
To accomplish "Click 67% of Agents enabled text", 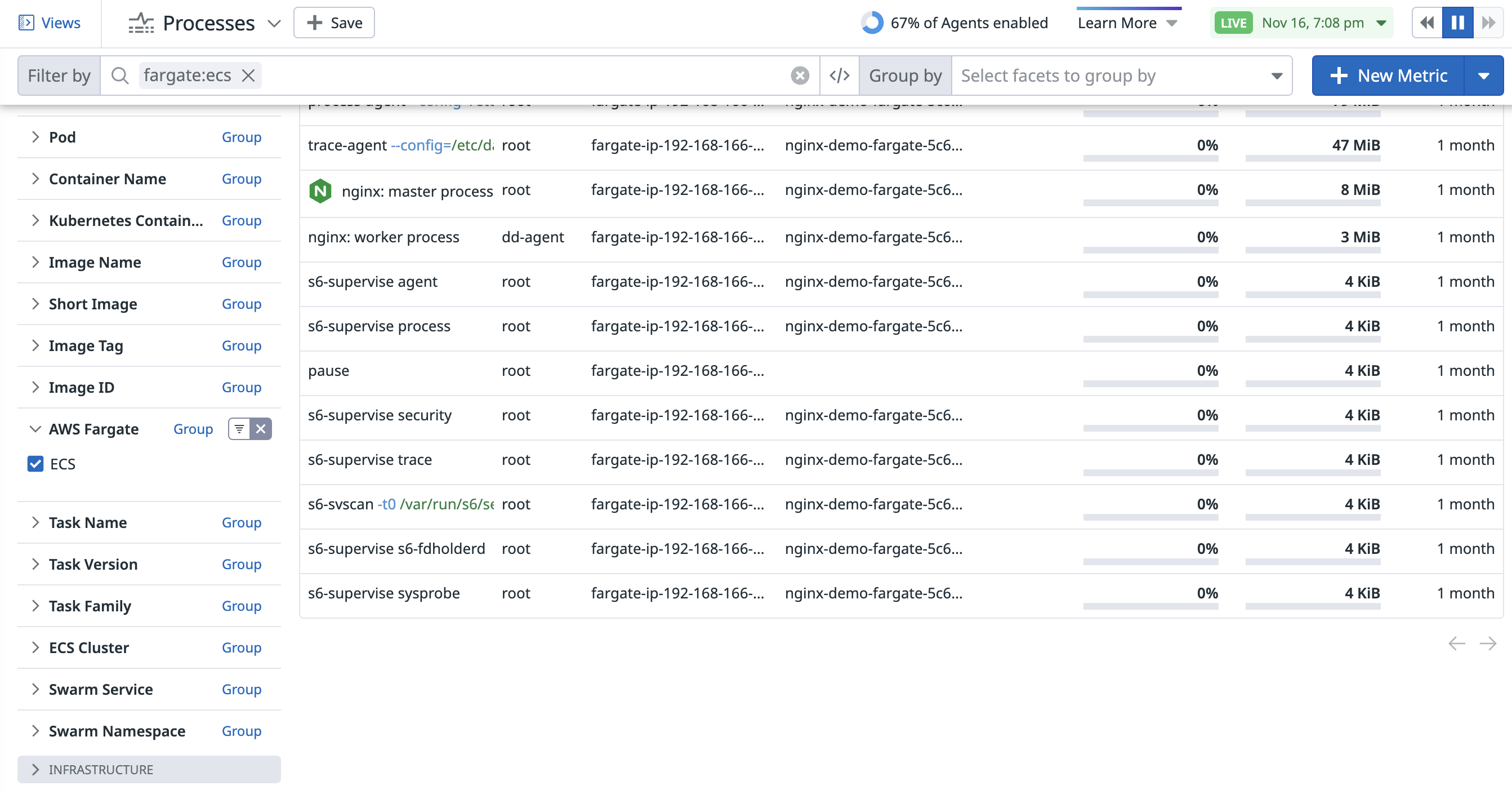I will click(x=969, y=23).
